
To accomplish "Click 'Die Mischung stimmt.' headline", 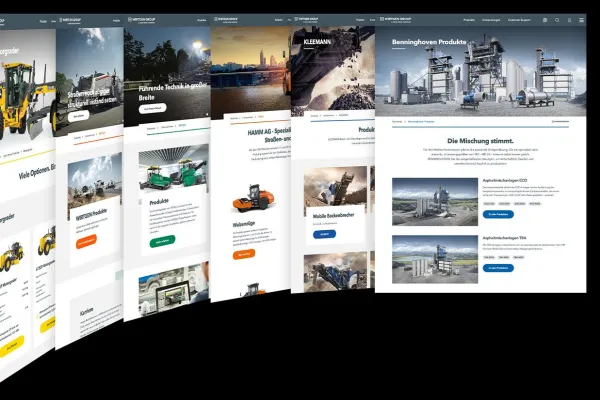I will (480, 141).
